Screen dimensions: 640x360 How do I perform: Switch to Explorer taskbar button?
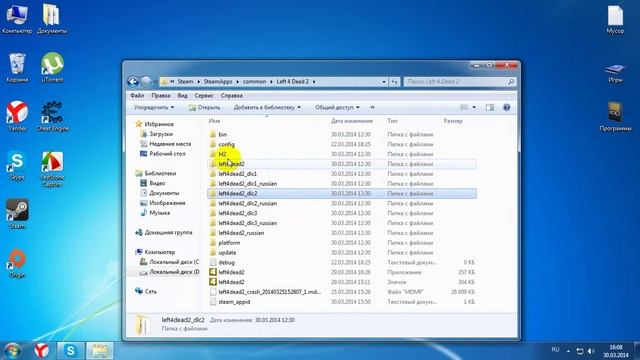(100, 351)
